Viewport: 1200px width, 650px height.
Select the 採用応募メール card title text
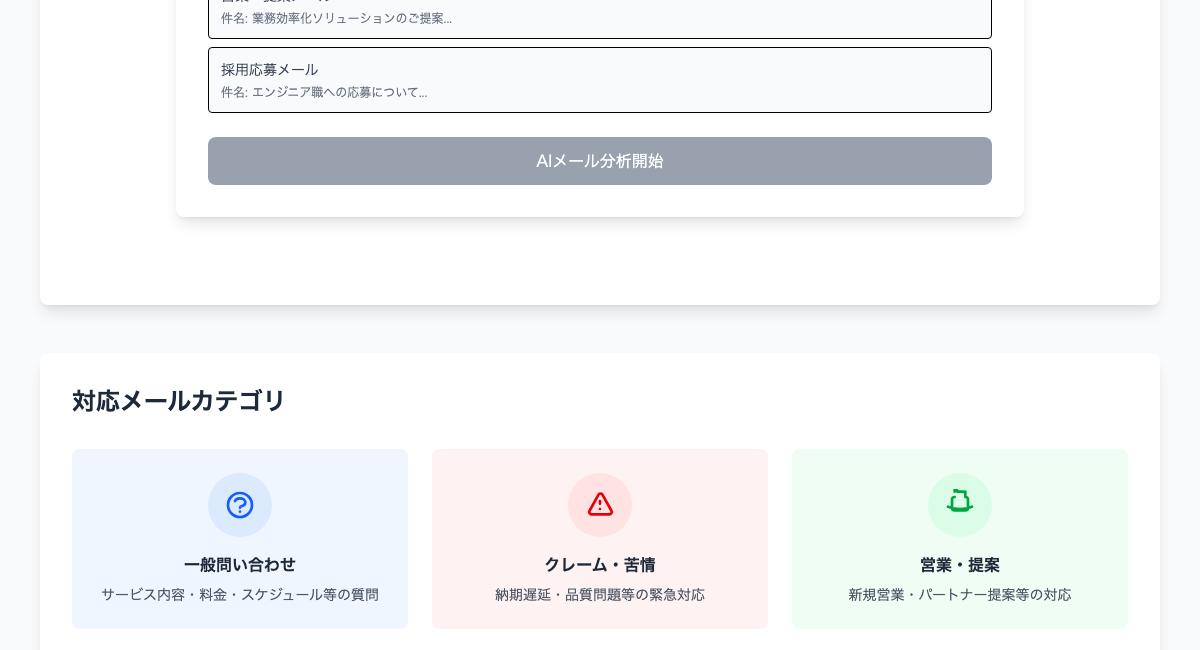(270, 70)
